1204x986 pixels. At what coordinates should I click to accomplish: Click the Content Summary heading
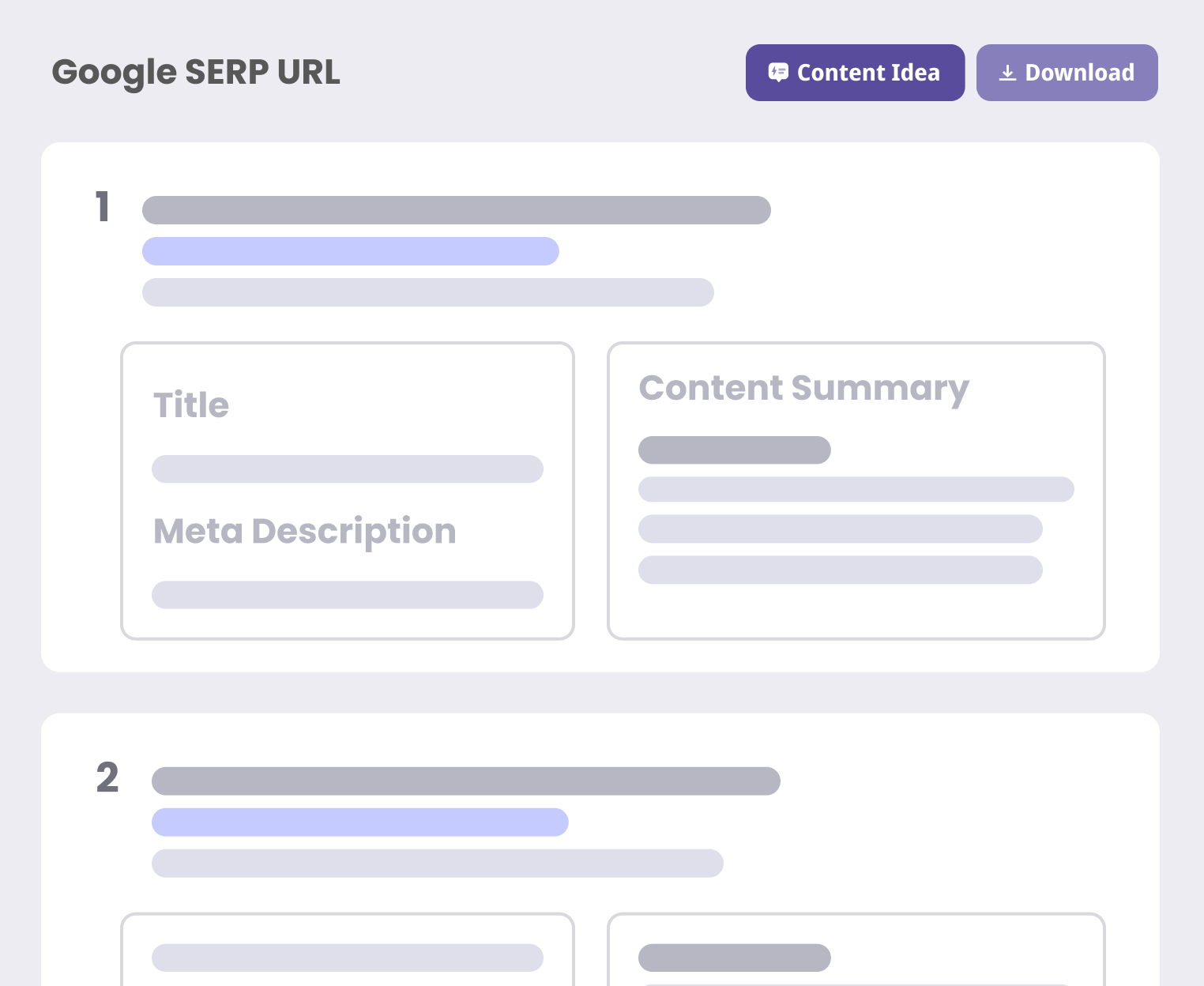point(803,388)
